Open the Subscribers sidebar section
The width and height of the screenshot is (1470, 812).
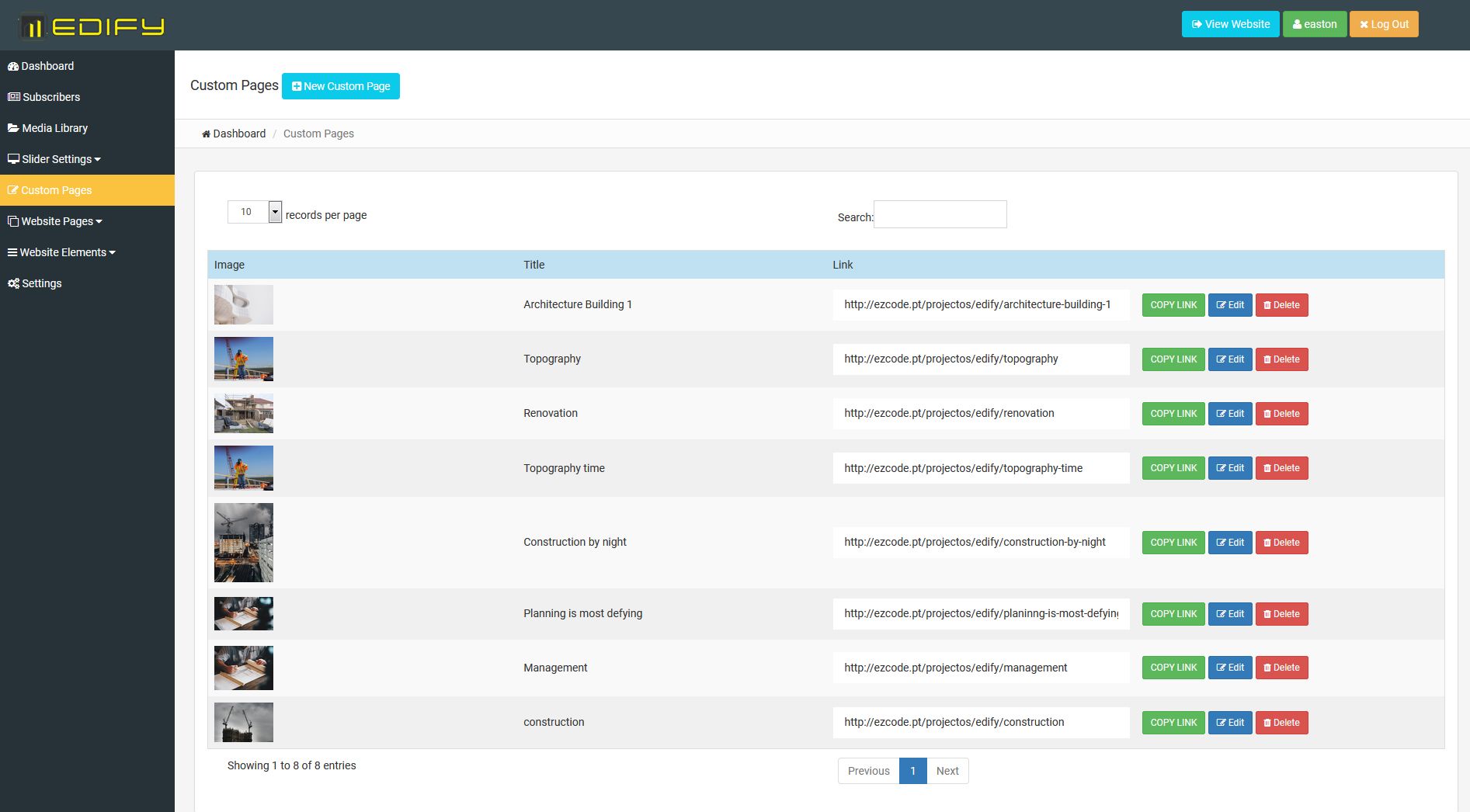click(51, 97)
